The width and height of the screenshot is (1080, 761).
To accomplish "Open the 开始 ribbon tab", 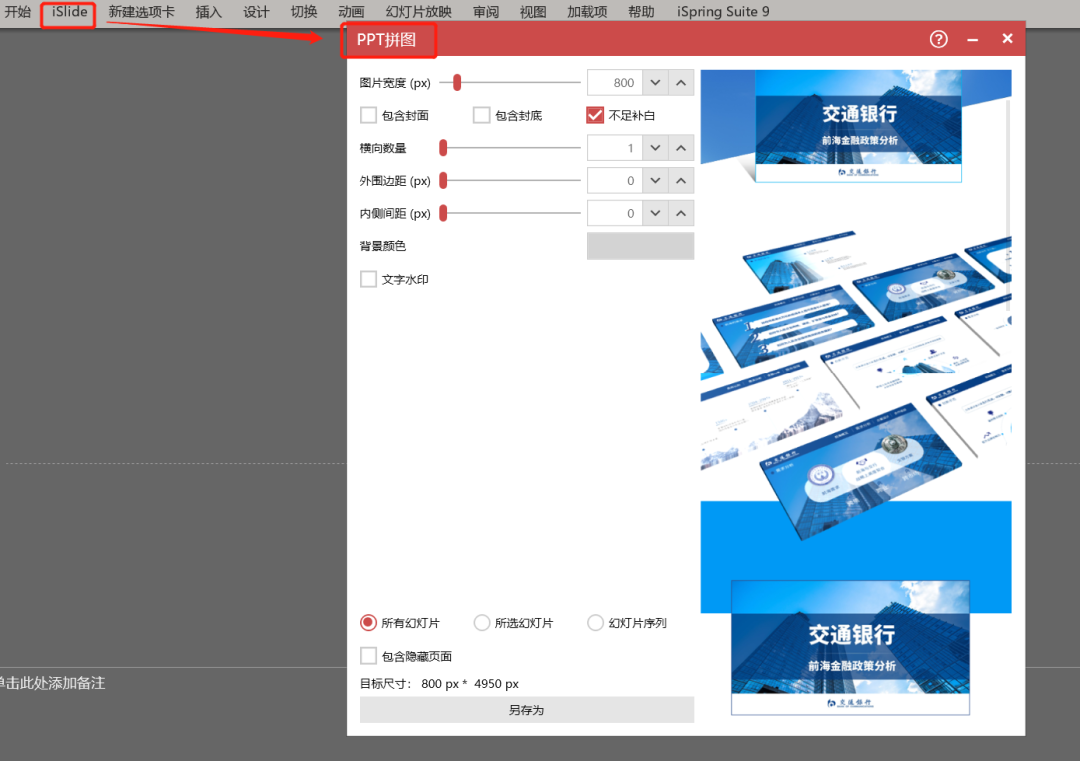I will pos(17,12).
